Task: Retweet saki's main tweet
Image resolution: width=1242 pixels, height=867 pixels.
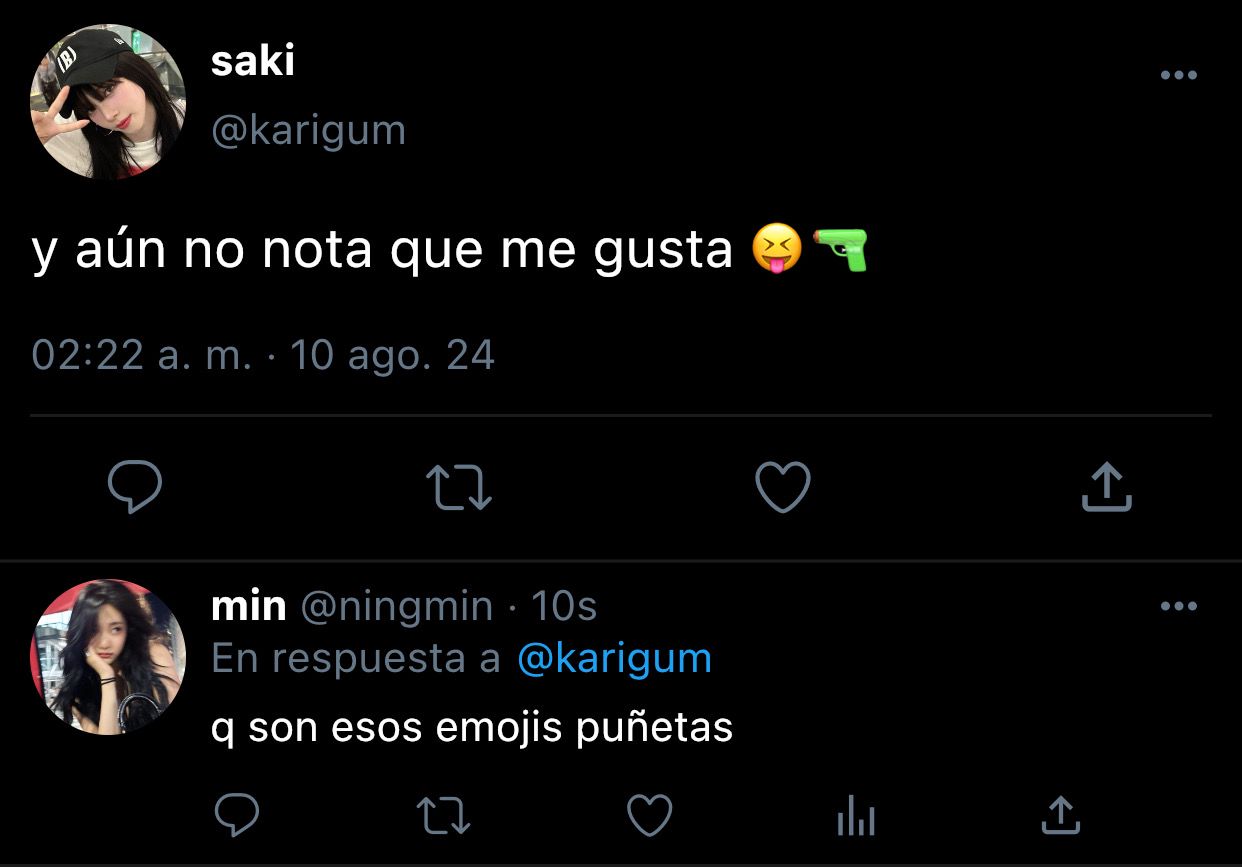Action: click(x=459, y=487)
